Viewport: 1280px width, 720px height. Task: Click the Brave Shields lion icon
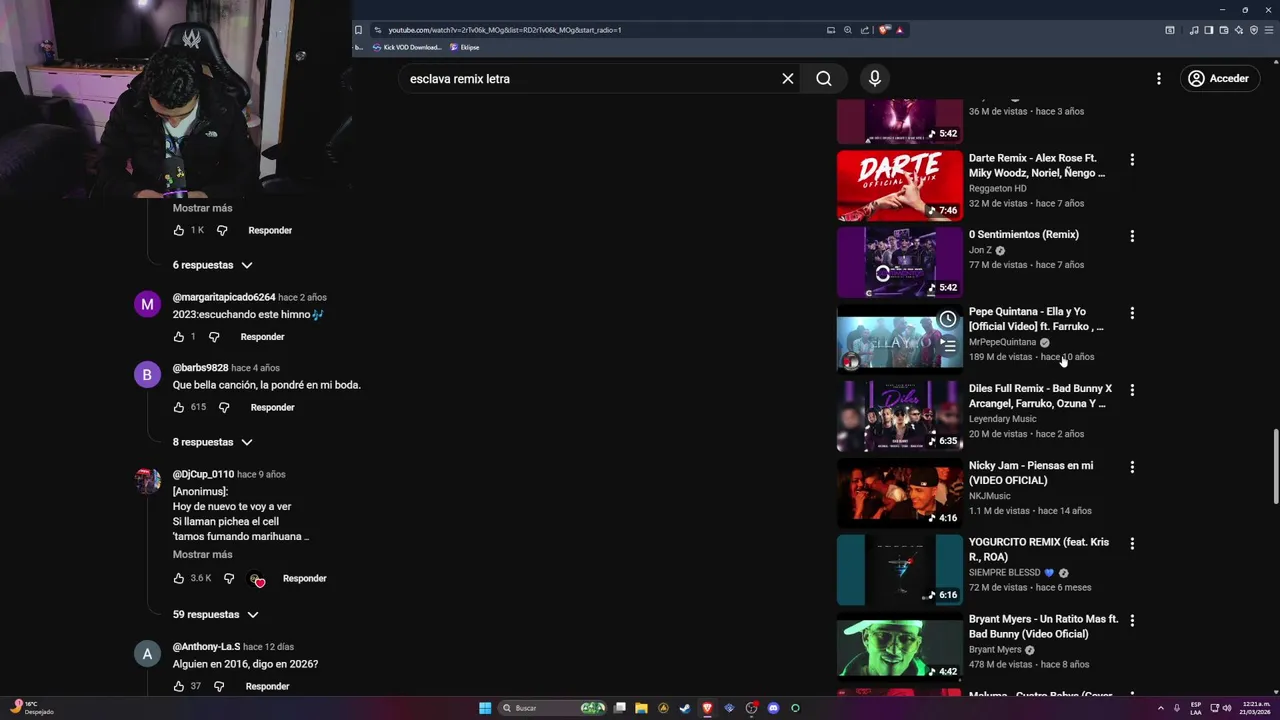885,30
